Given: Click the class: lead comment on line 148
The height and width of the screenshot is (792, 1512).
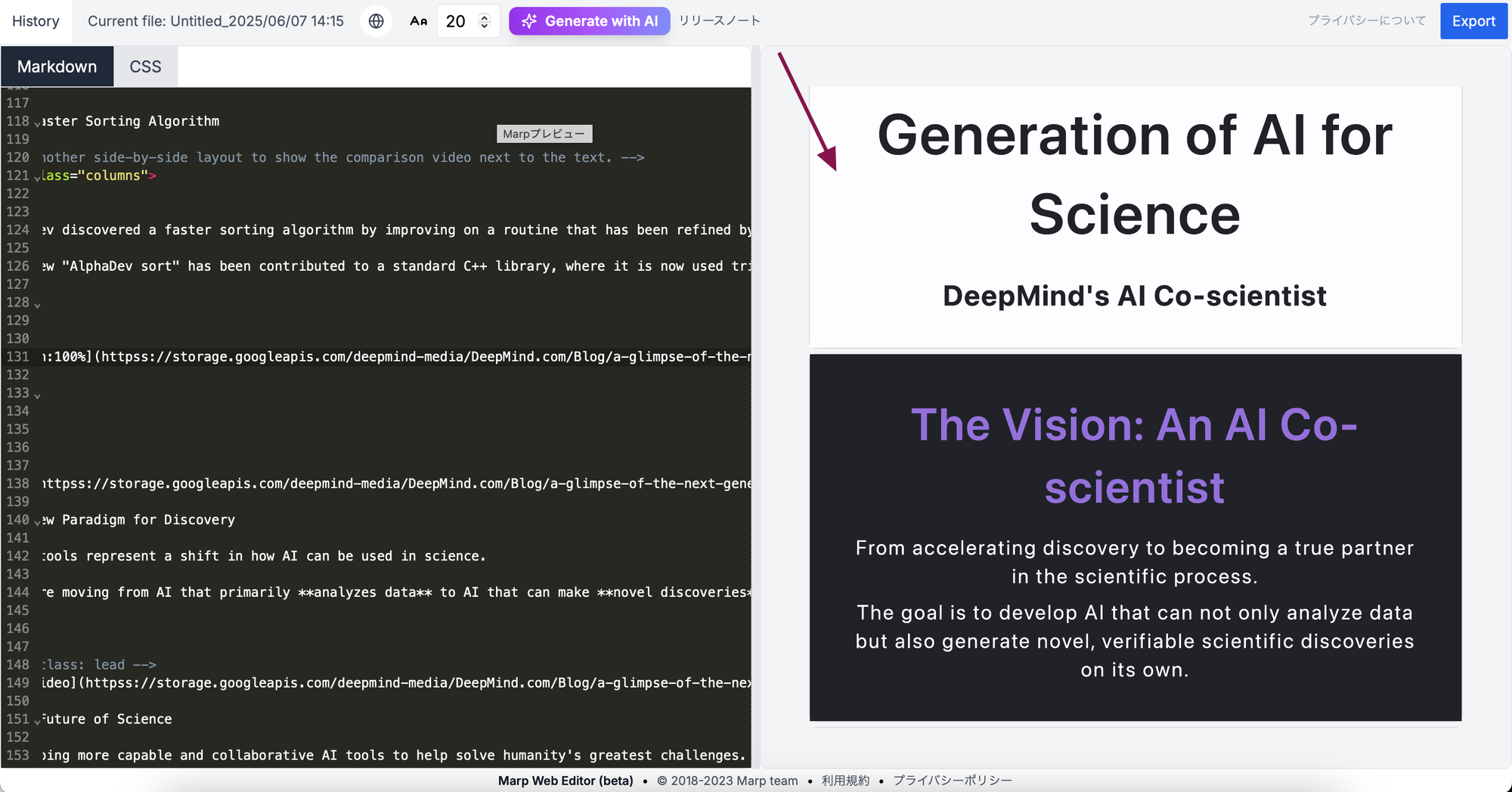Looking at the screenshot, I should coord(99,664).
